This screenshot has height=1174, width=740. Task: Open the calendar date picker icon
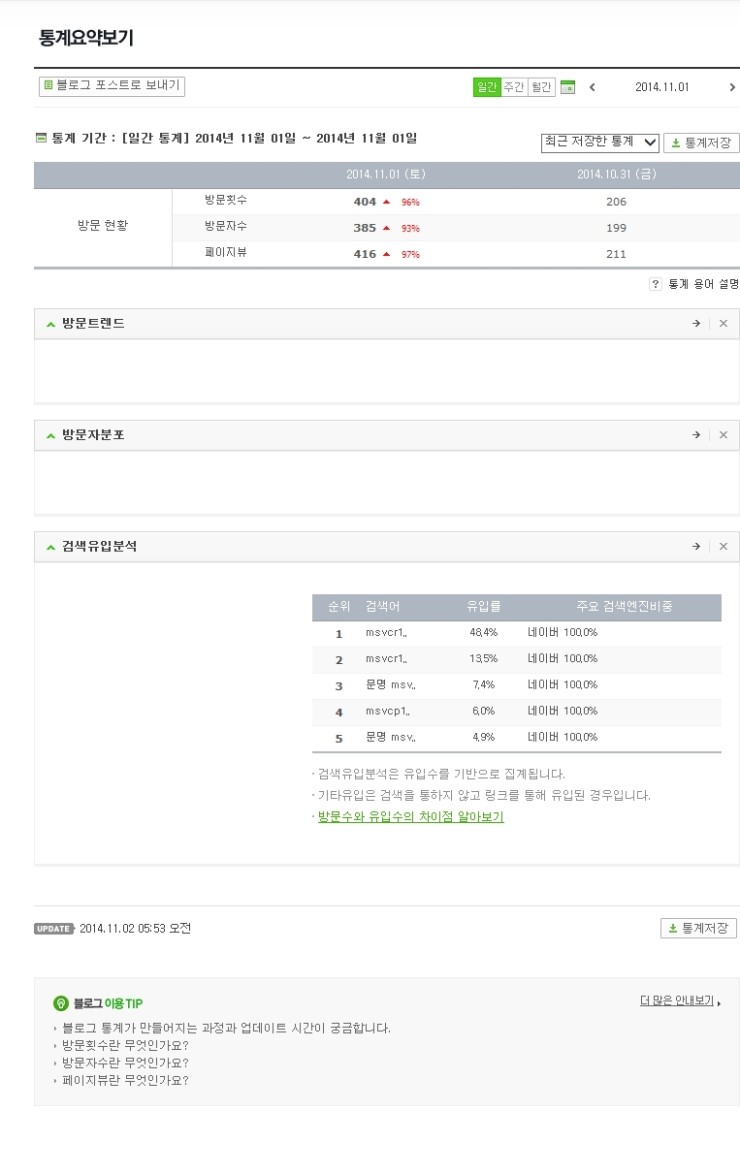coord(568,88)
